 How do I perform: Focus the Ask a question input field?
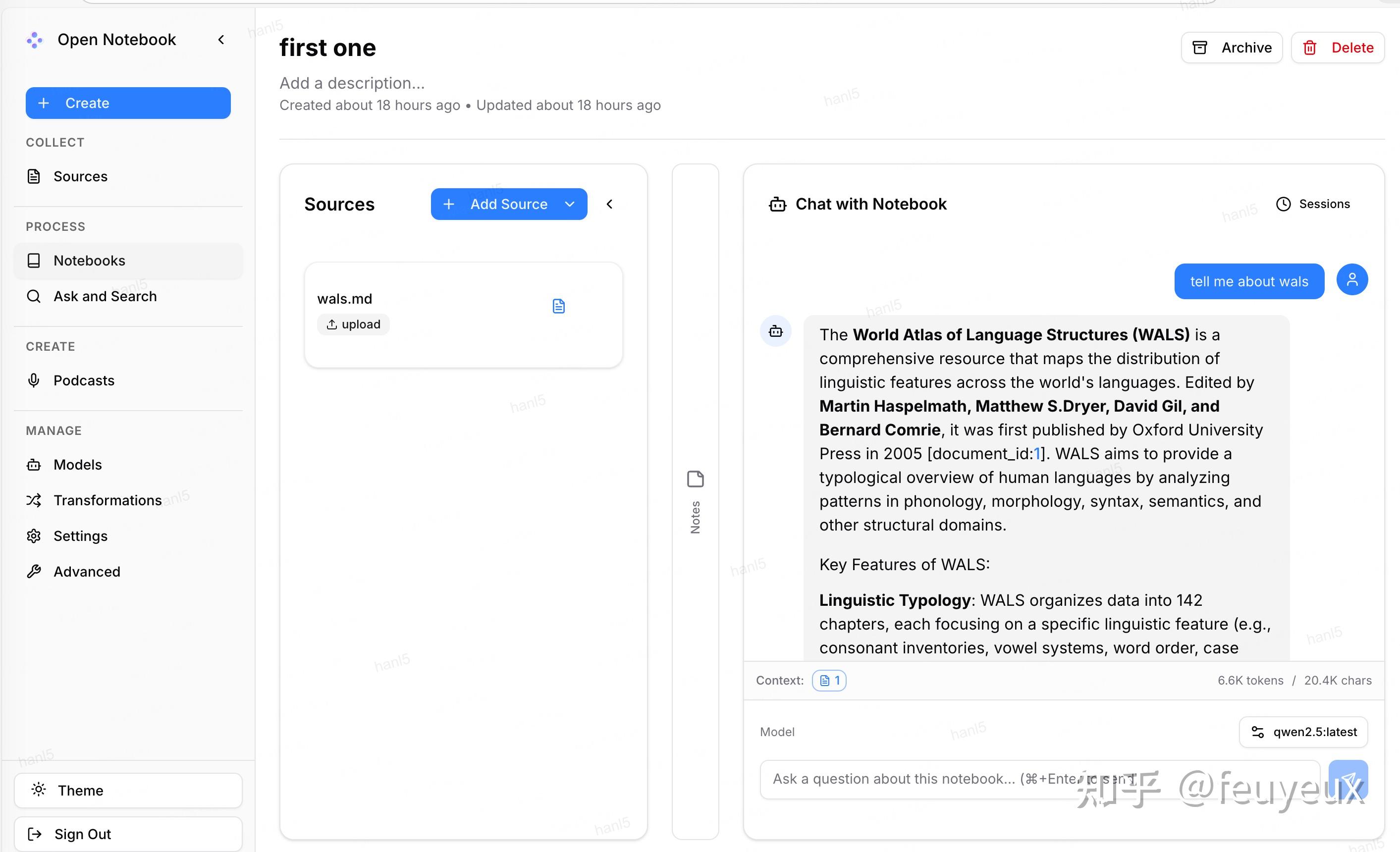point(1040,779)
